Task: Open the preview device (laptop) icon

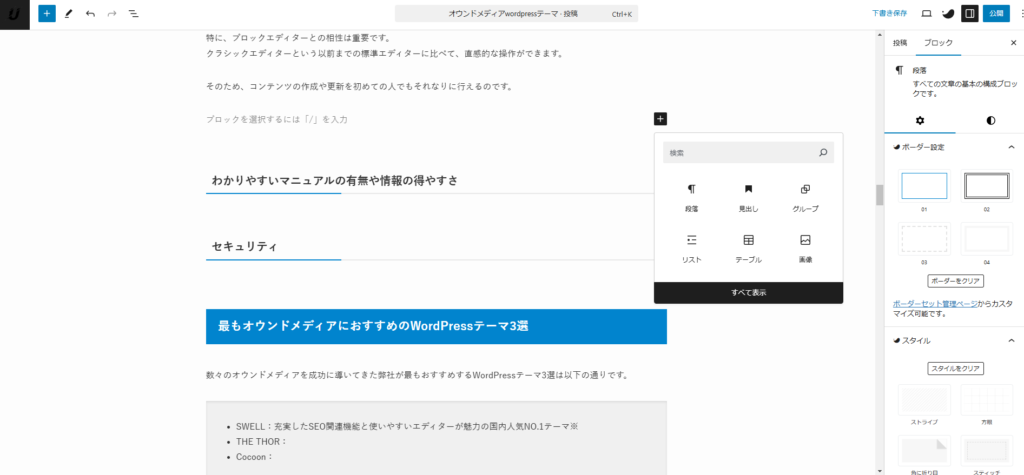Action: click(x=926, y=13)
